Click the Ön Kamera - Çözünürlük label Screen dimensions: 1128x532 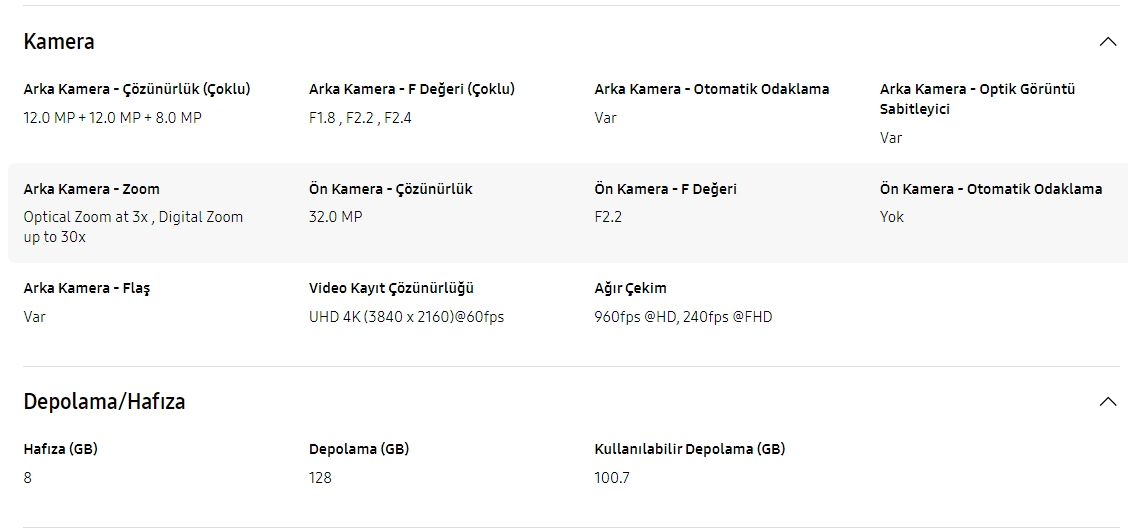pos(391,189)
